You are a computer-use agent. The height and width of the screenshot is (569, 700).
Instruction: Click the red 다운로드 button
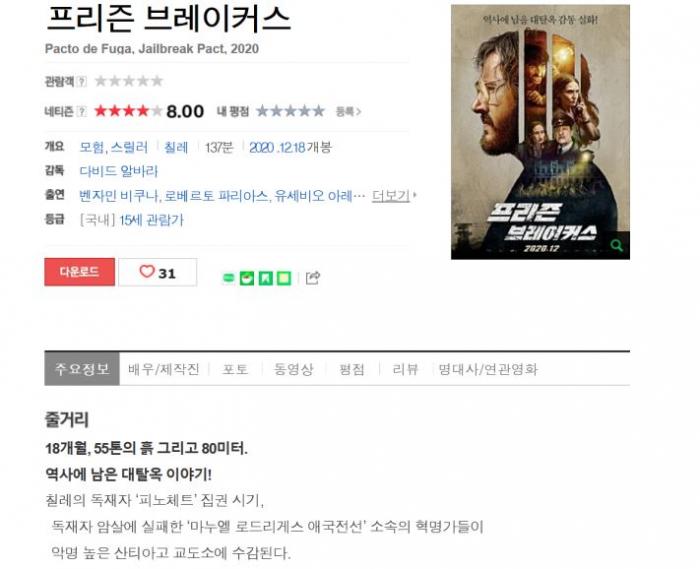coord(79,272)
